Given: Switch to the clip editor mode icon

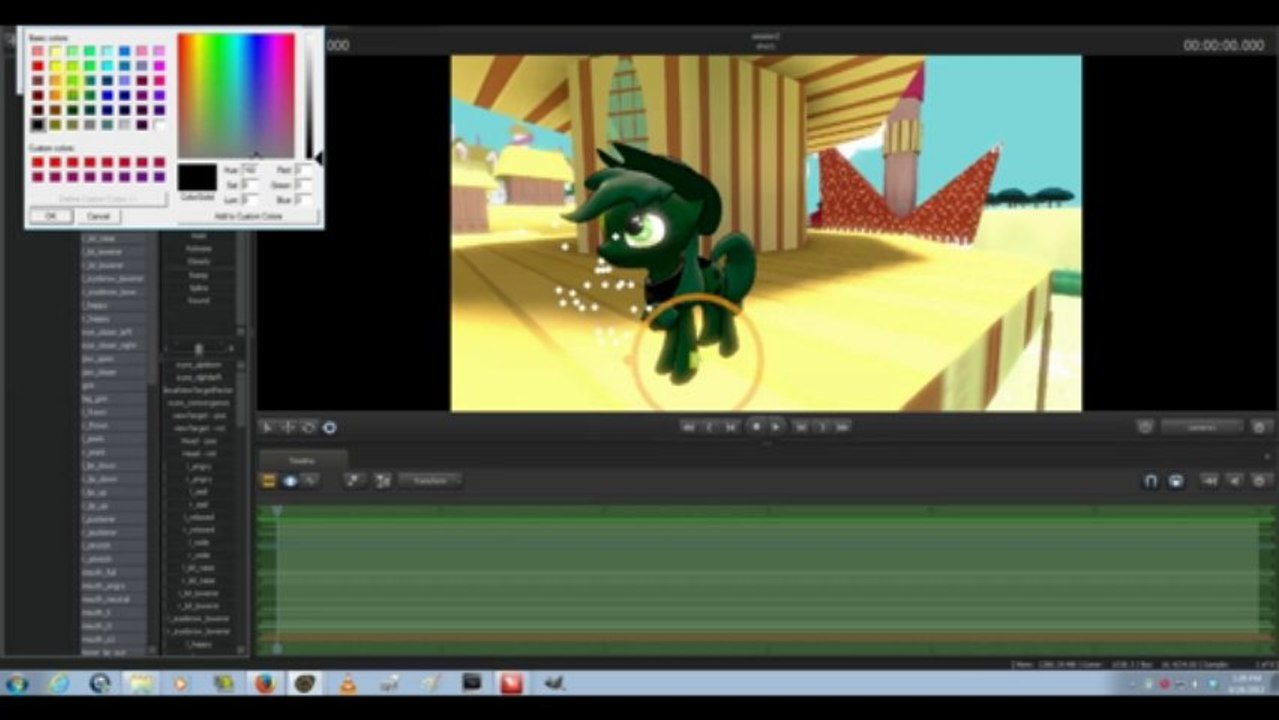Looking at the screenshot, I should click(269, 481).
